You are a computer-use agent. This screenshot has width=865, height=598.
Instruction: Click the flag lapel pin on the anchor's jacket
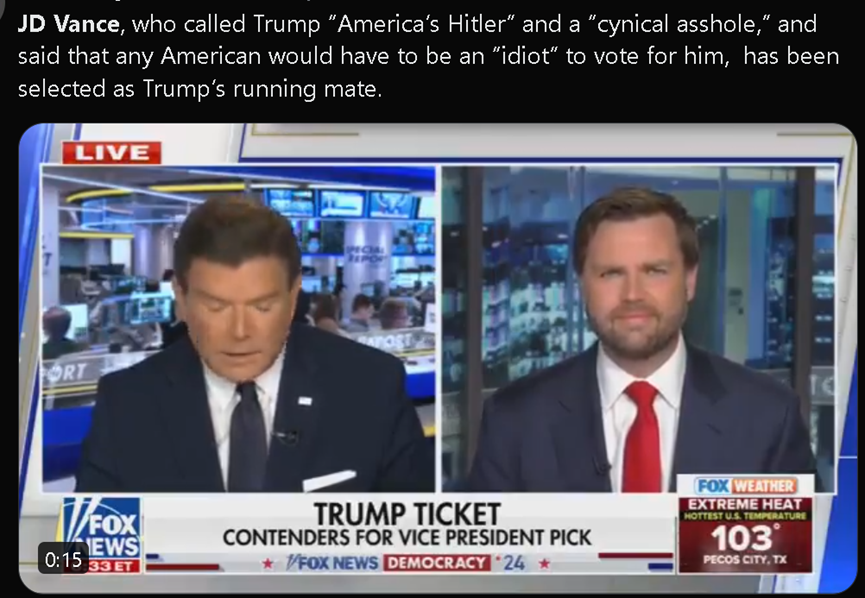coord(305,401)
